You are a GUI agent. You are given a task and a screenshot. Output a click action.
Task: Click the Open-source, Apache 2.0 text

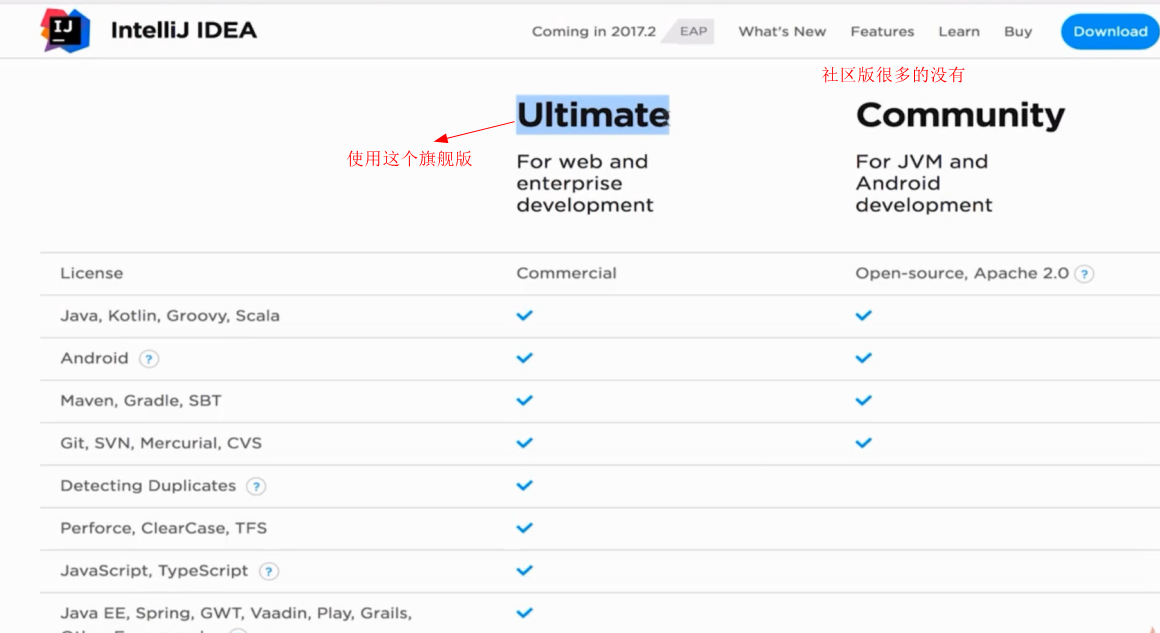962,274
